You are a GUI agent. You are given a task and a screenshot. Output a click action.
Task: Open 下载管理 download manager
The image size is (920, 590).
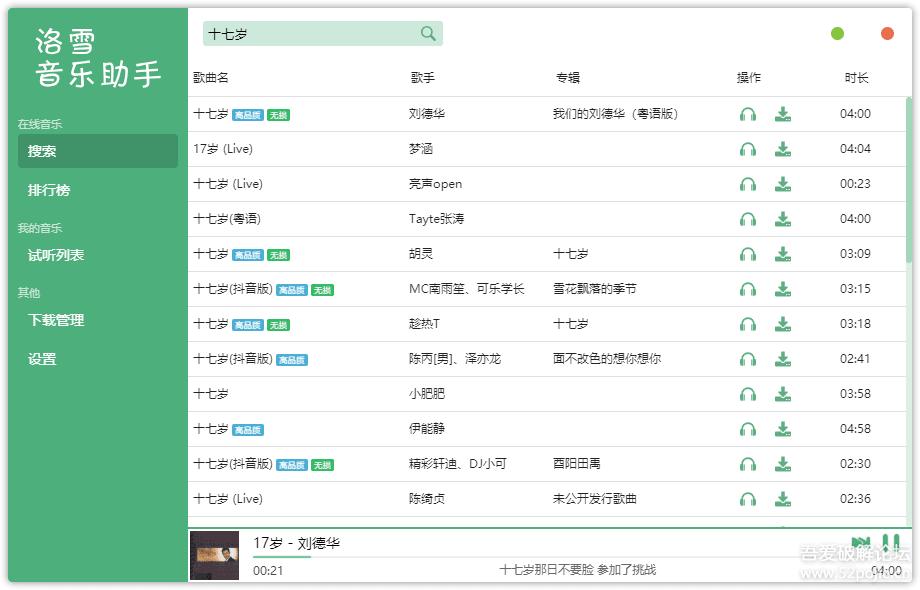(x=56, y=320)
